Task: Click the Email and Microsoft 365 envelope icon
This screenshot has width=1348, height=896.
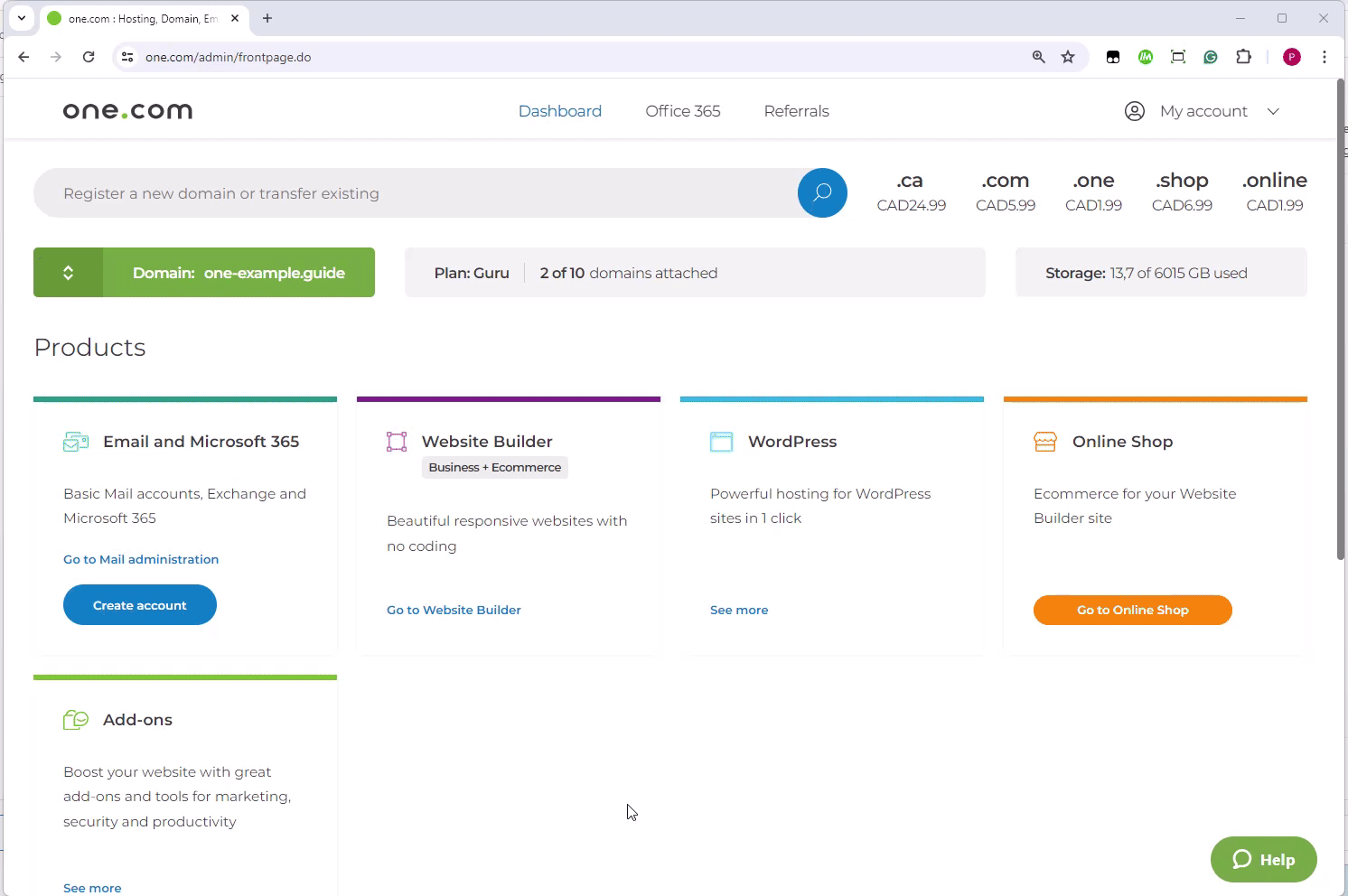Action: 76,442
